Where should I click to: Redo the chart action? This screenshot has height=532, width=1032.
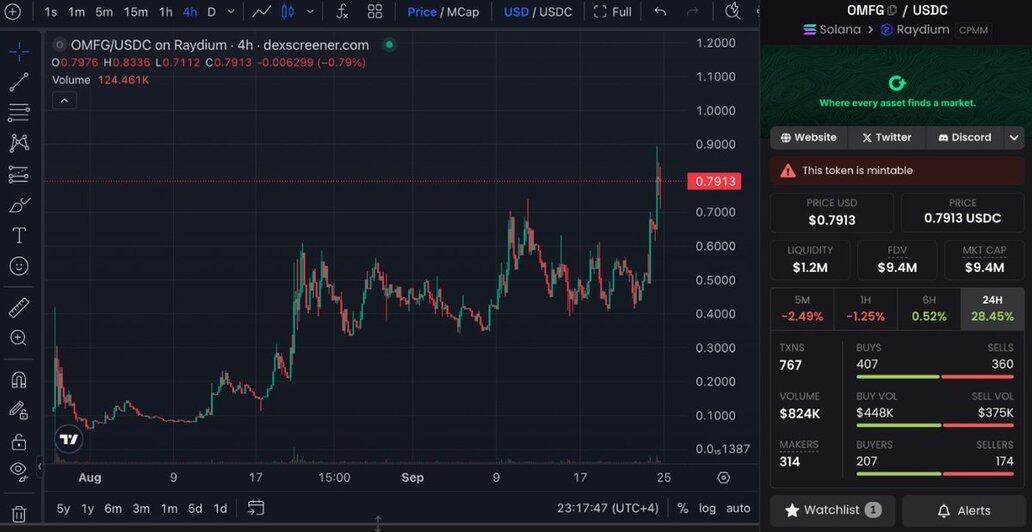692,12
